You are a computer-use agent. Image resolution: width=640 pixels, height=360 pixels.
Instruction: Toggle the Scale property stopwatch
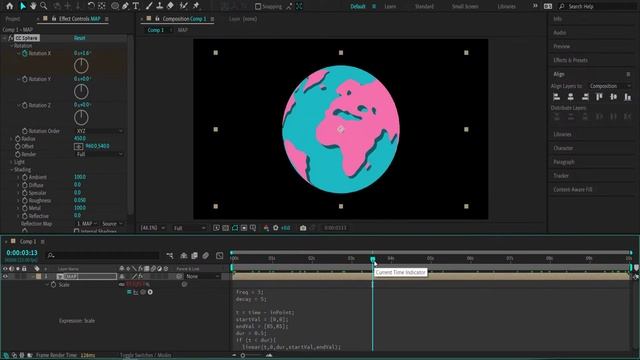tap(53, 284)
